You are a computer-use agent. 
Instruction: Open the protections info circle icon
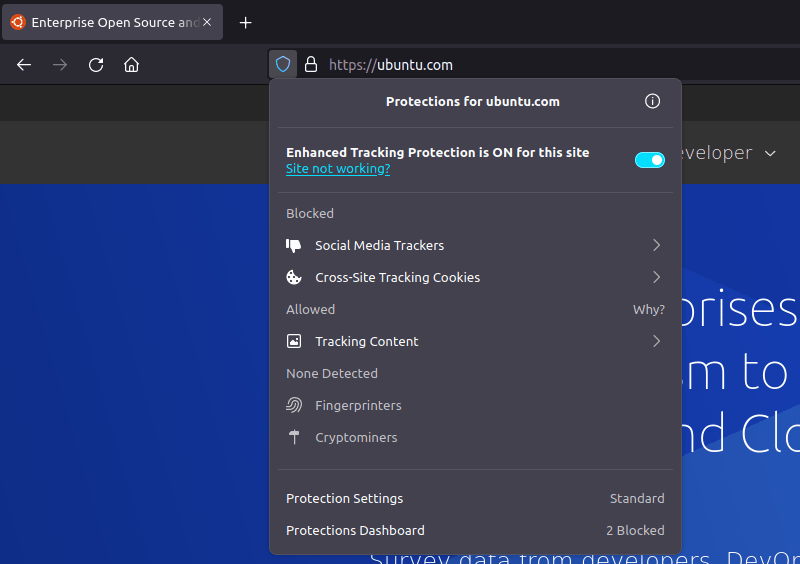(x=652, y=101)
